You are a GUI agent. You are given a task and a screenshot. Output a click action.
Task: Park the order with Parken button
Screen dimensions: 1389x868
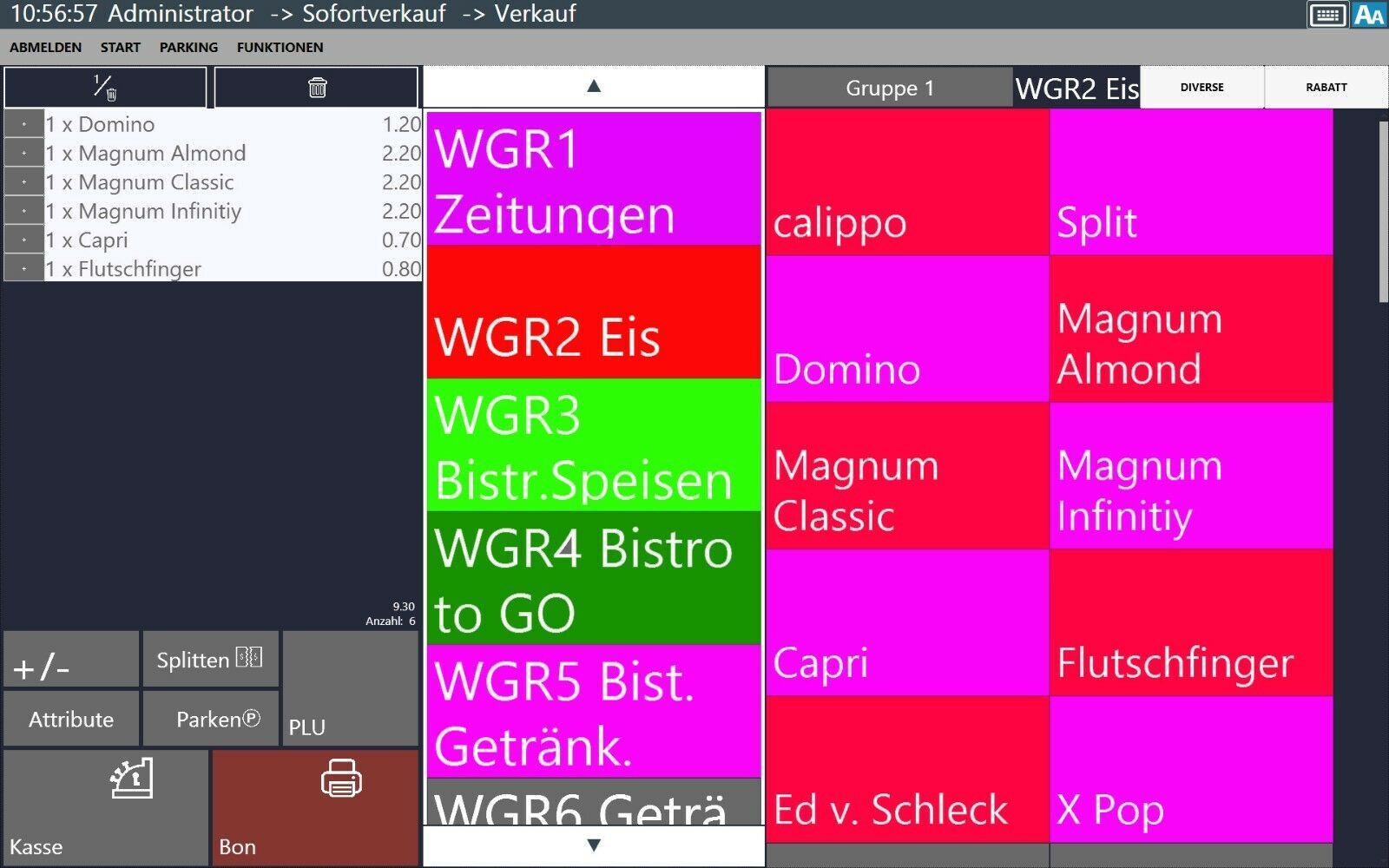pyautogui.click(x=210, y=718)
